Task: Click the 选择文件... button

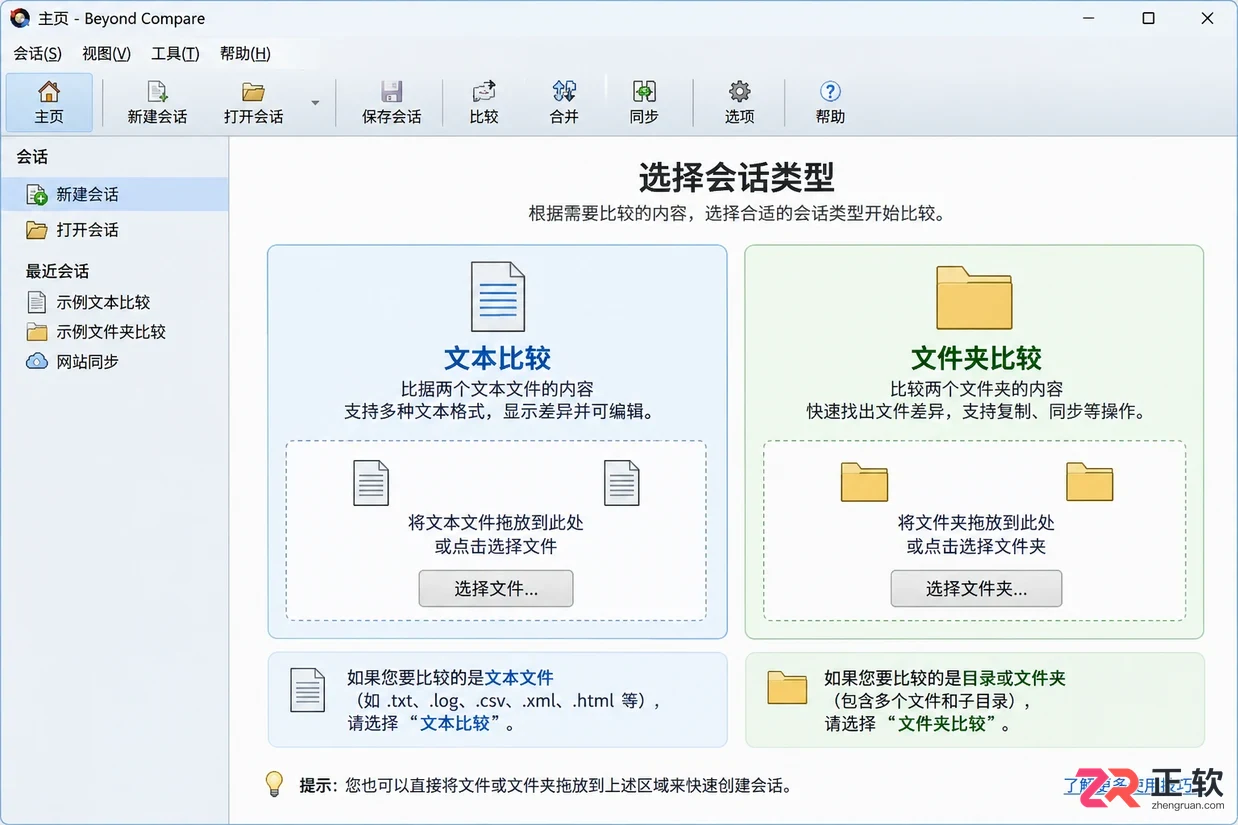Action: (496, 588)
